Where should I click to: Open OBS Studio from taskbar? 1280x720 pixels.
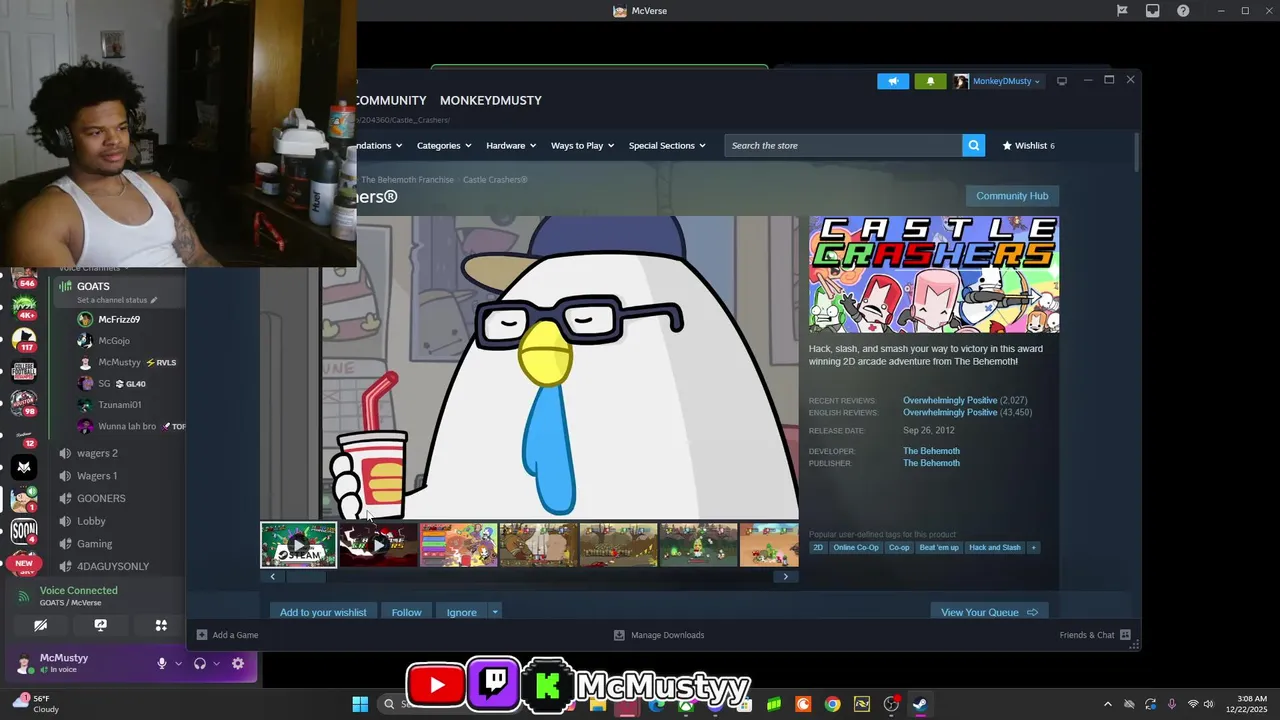pyautogui.click(x=890, y=704)
